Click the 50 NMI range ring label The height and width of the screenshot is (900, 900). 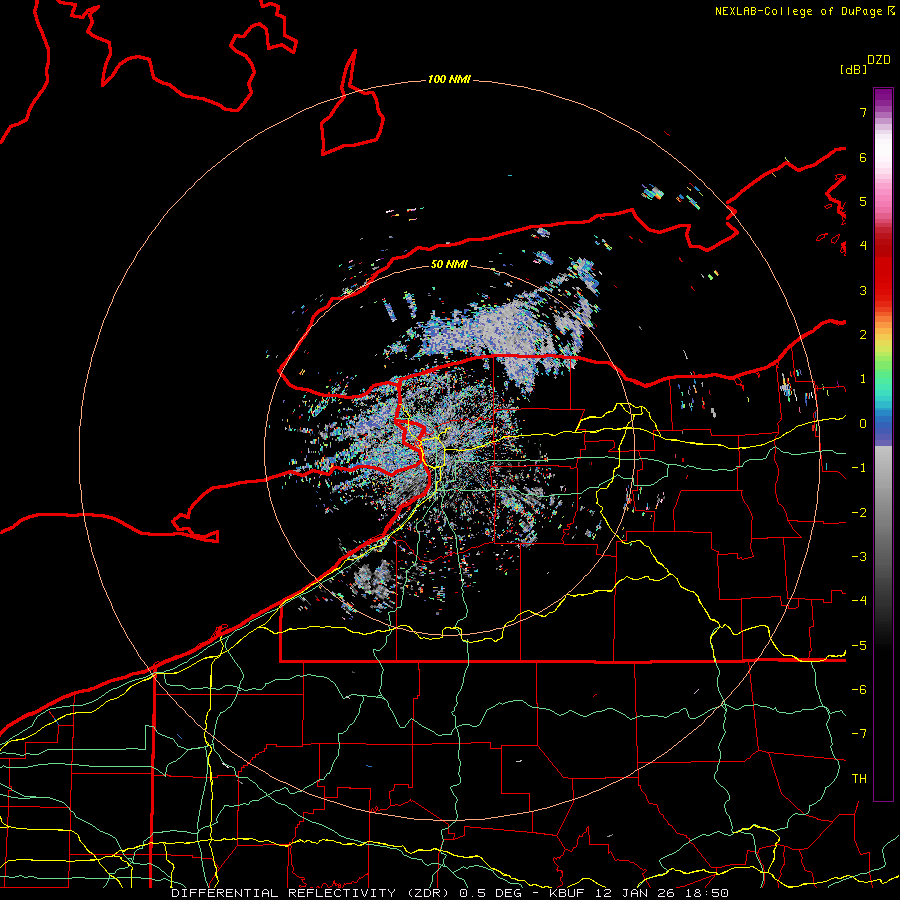(x=449, y=264)
